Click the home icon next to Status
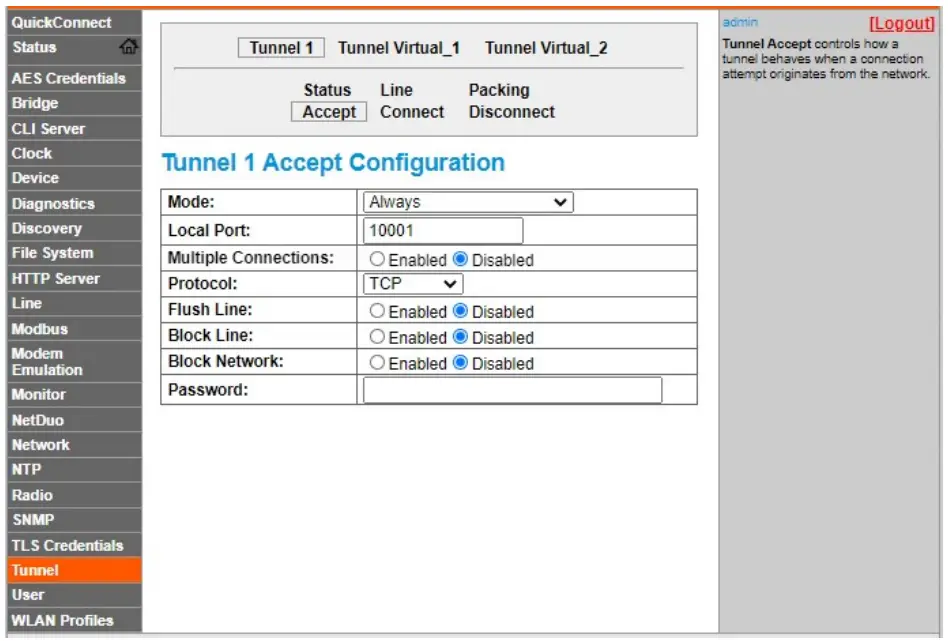948x641 pixels. point(129,47)
